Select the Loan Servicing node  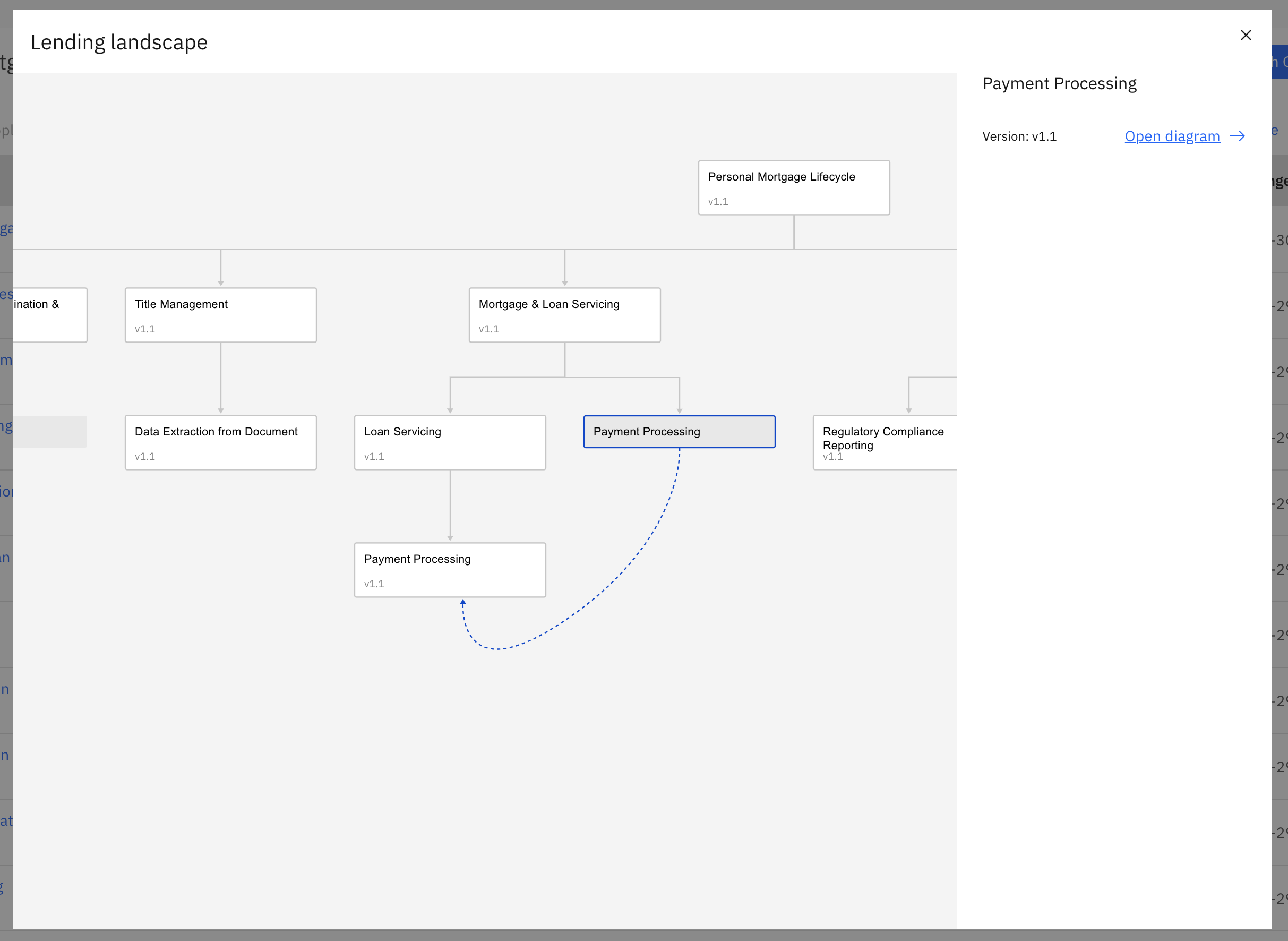[x=449, y=442]
